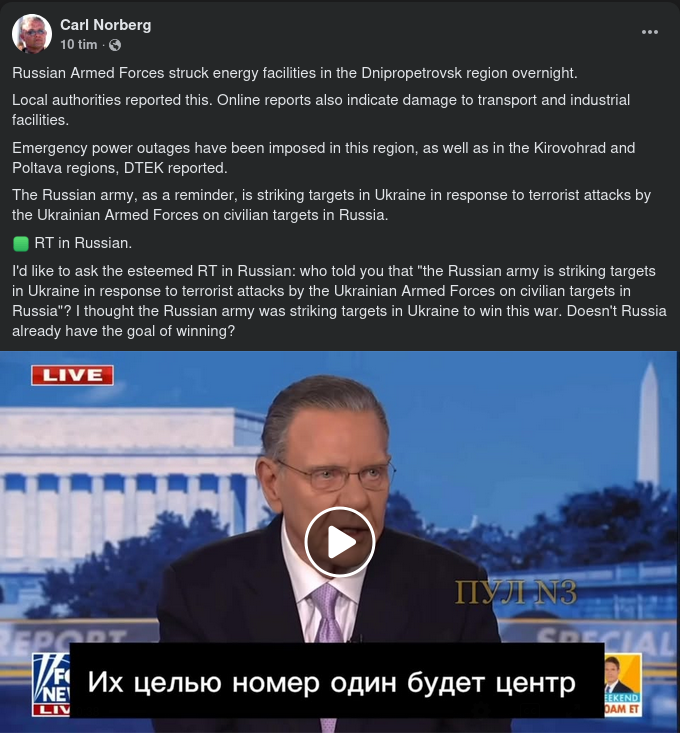Screen dimensions: 680x733
Task: Click the weekend show thumbnail in the video corner
Action: [x=623, y=685]
